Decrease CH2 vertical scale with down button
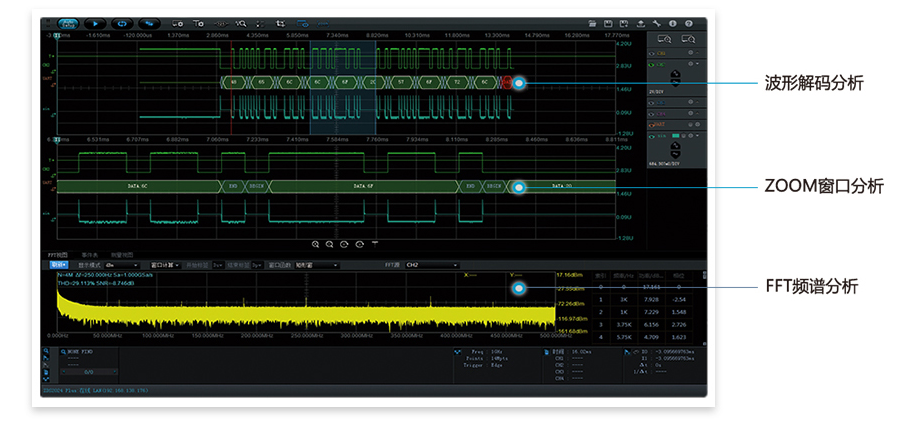This screenshot has height=424, width=908. point(675,82)
